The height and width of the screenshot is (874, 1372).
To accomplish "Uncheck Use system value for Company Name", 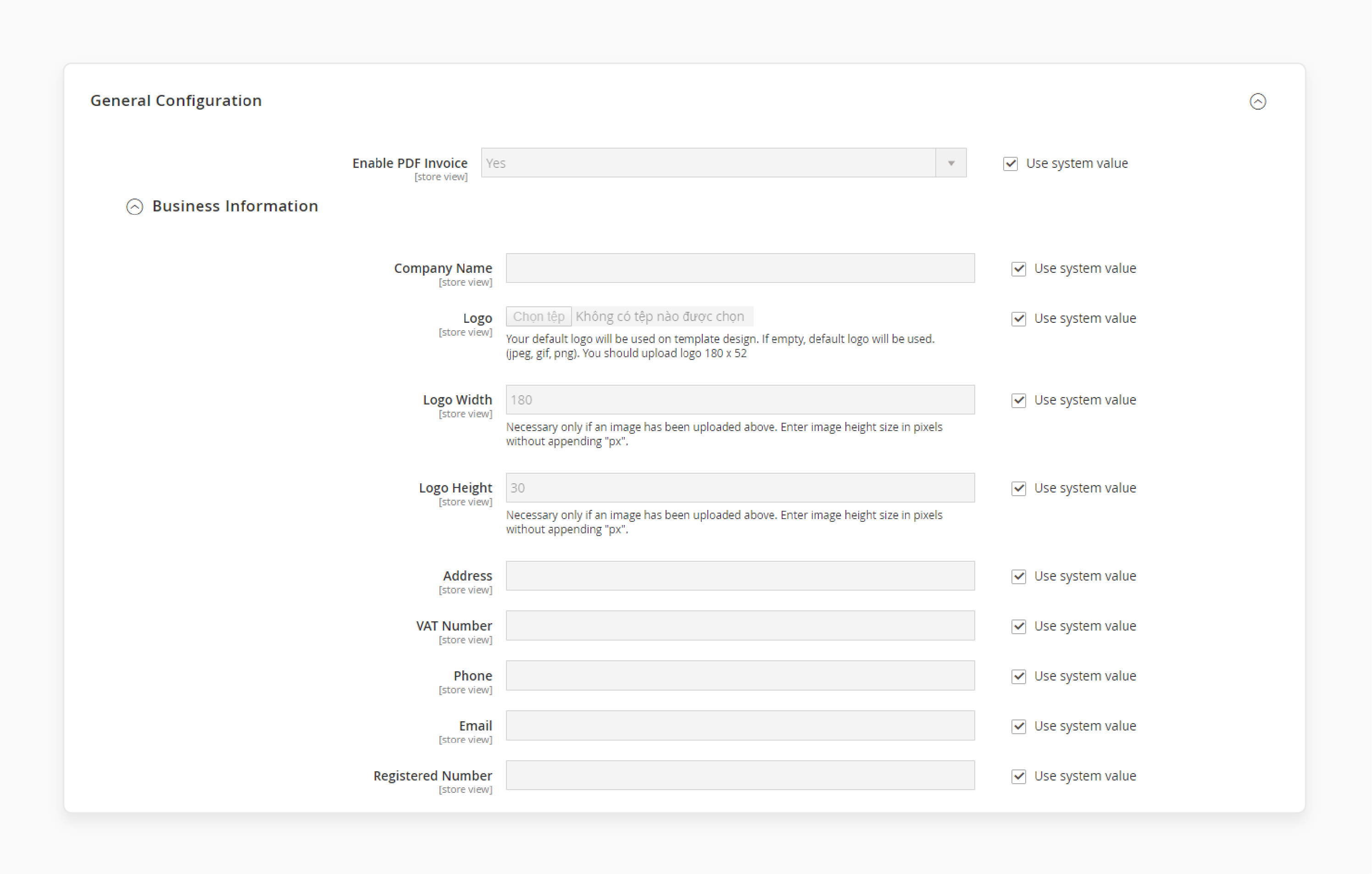I will pyautogui.click(x=1018, y=268).
